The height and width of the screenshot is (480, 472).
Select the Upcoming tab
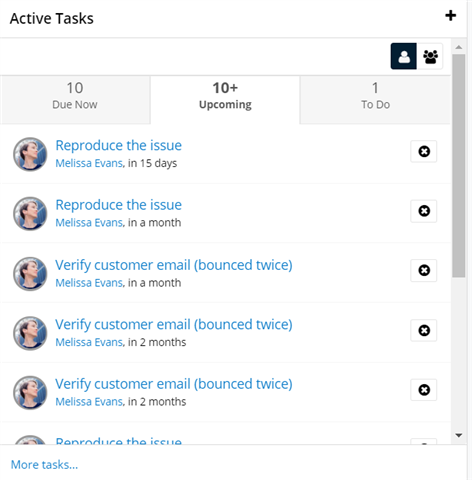(225, 99)
